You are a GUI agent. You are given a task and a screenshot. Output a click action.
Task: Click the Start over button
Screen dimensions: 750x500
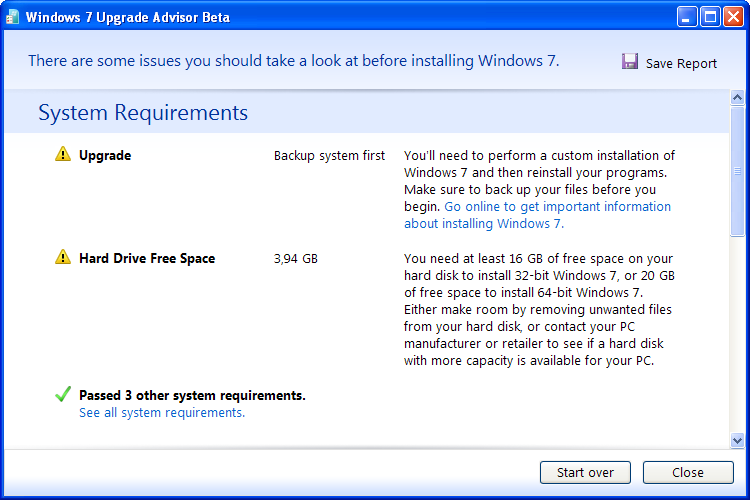pos(585,473)
